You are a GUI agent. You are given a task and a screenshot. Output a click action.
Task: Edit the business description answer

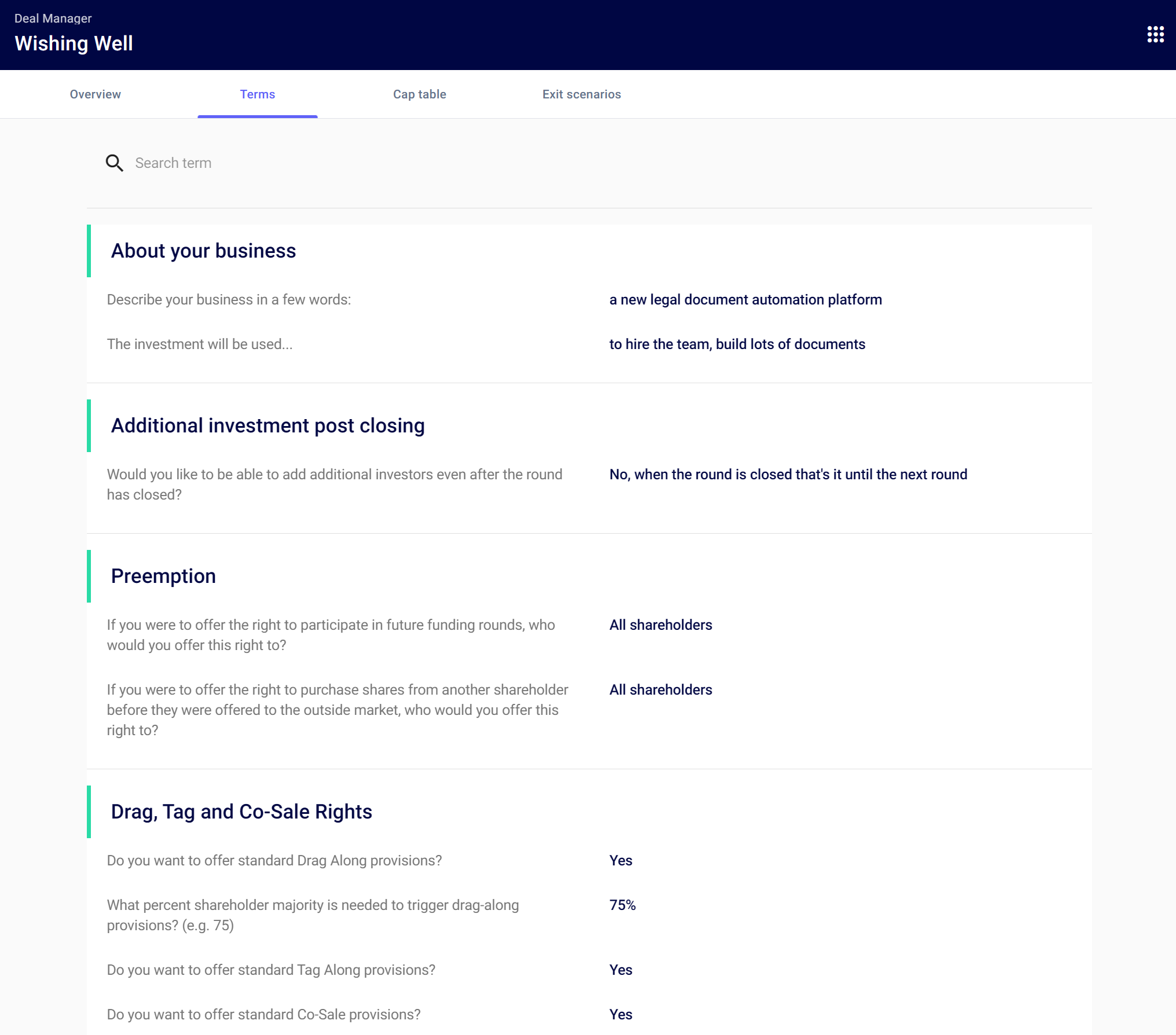click(745, 299)
